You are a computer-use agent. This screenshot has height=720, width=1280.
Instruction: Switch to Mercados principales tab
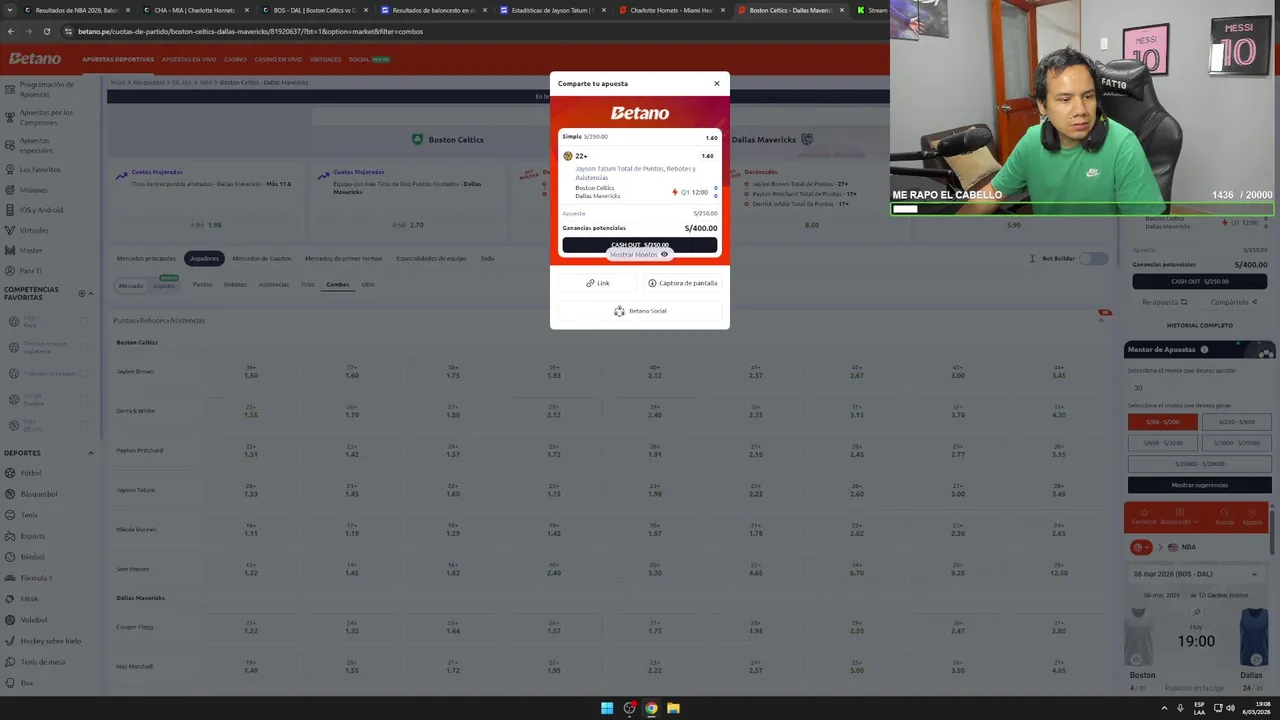click(146, 259)
